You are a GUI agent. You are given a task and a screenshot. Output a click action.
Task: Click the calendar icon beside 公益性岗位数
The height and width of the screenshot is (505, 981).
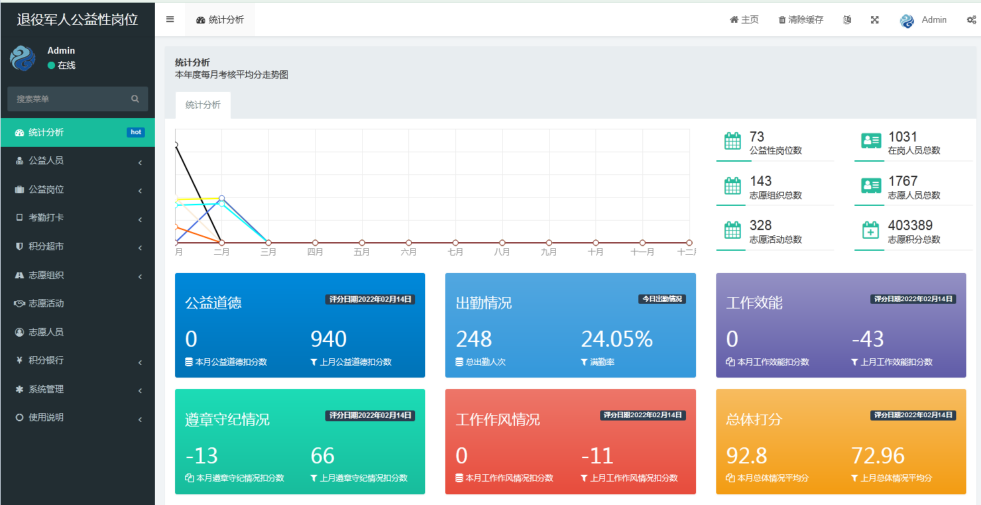pyautogui.click(x=732, y=142)
